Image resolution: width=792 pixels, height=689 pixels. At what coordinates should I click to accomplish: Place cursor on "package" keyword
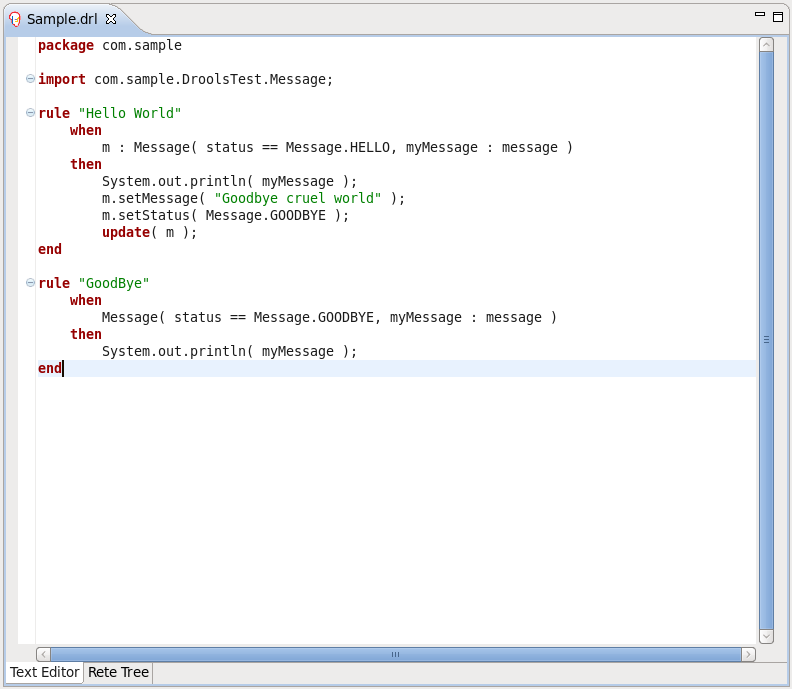pos(66,45)
